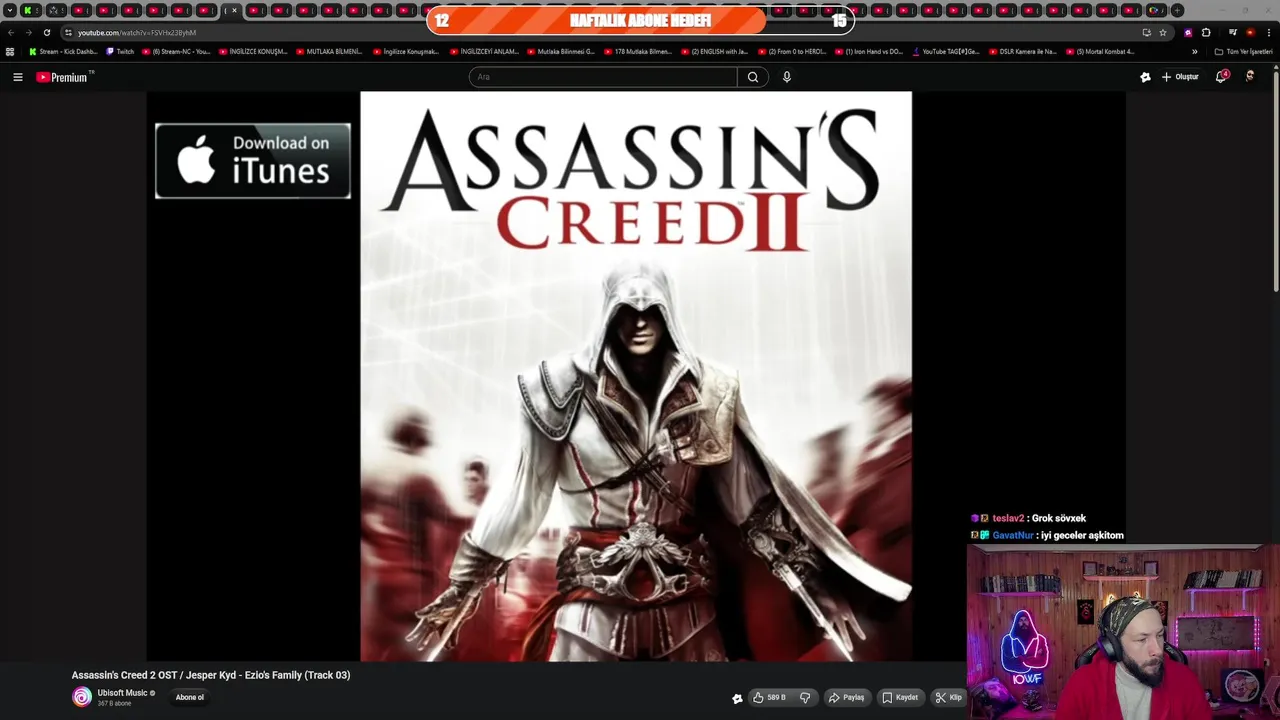Screen dimensions: 1280x720
Task: Subscribe with the Abone ol button
Action: coord(190,697)
